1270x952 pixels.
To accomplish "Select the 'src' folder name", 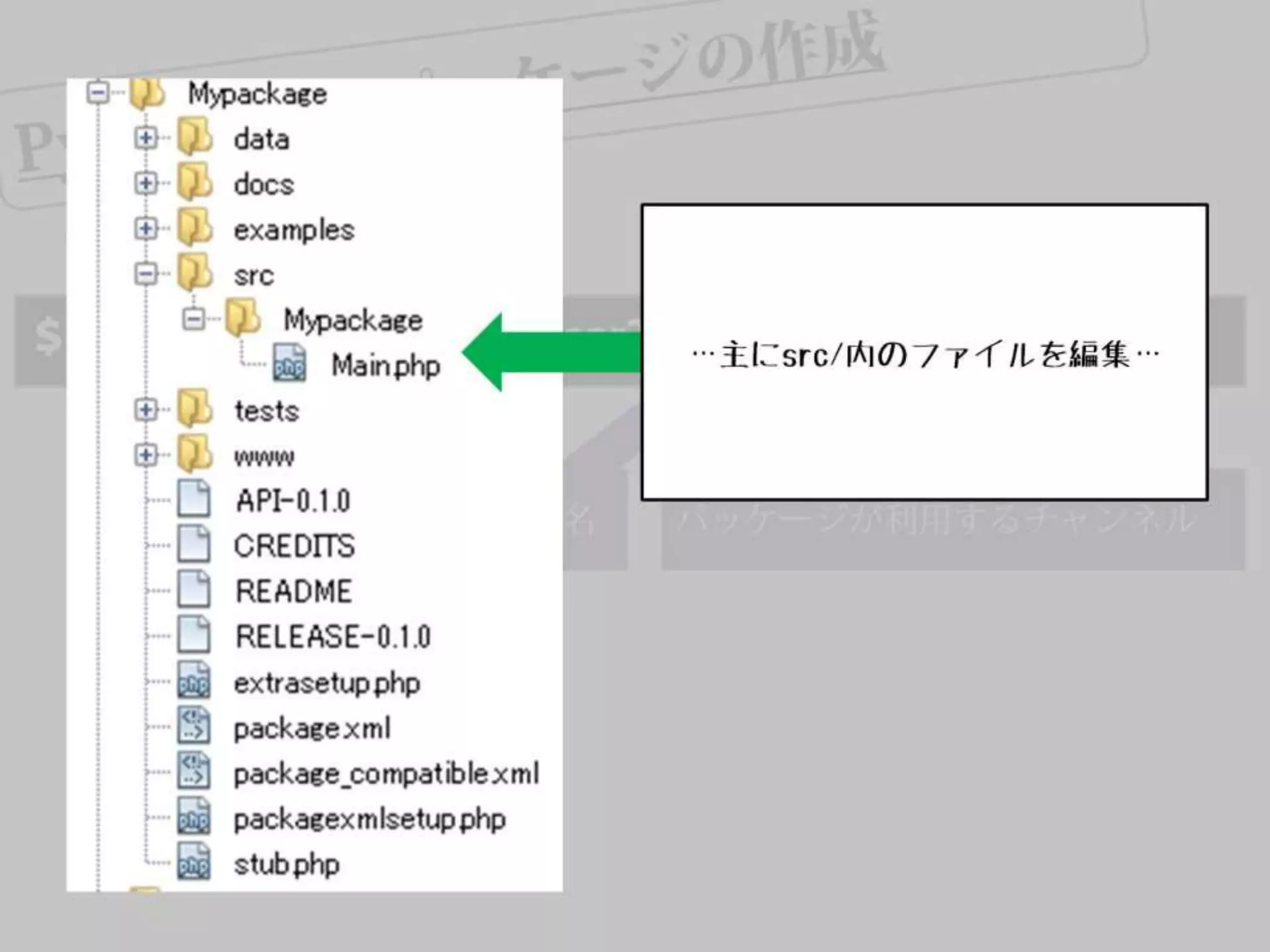I will (253, 276).
